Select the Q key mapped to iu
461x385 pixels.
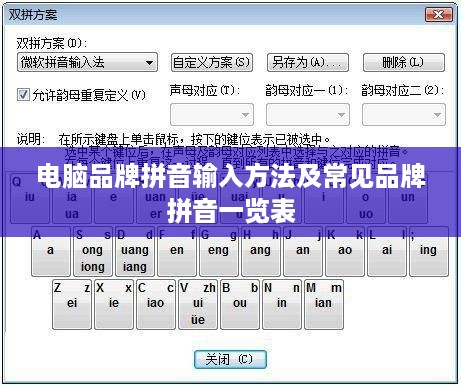pyautogui.click(x=30, y=199)
